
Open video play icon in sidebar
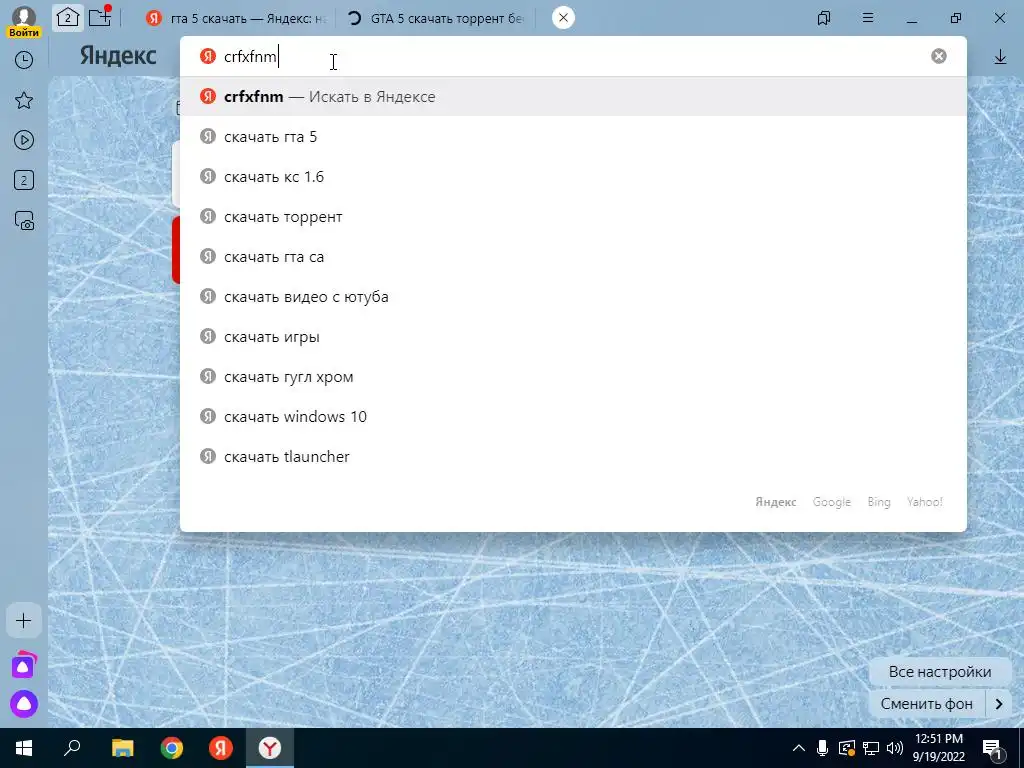coord(24,140)
